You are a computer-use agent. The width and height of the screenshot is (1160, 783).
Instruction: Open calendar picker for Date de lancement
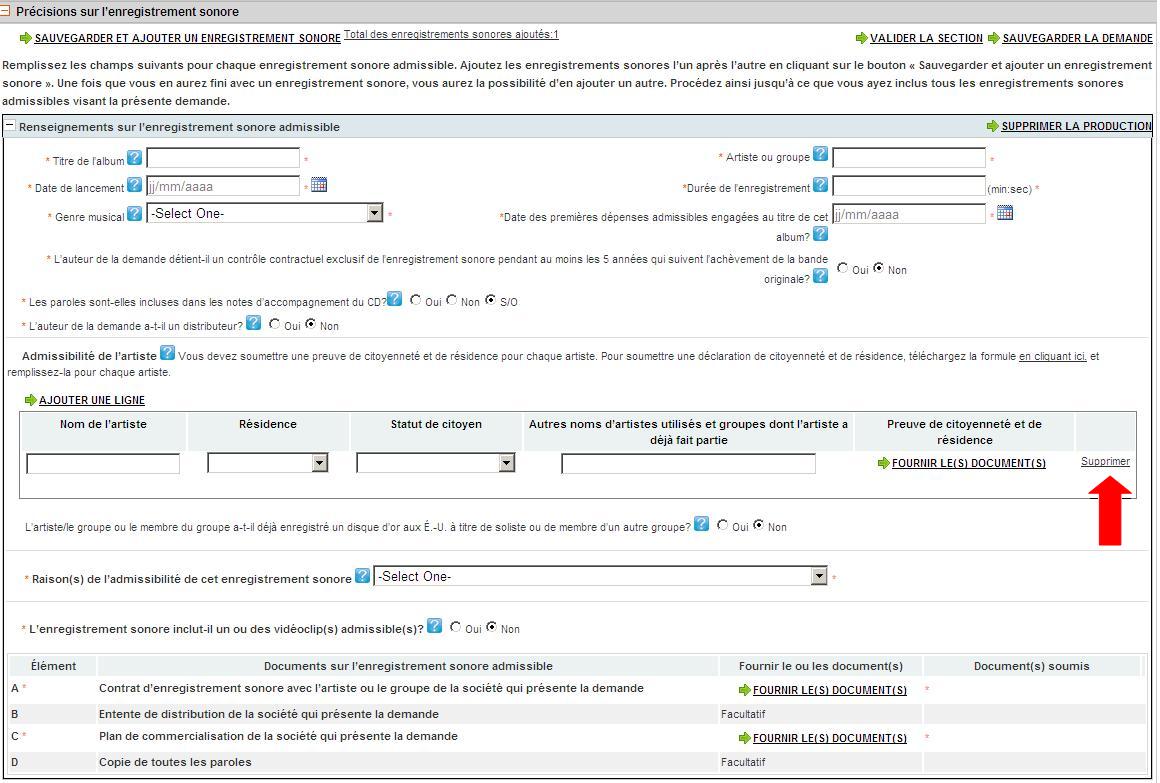[319, 185]
